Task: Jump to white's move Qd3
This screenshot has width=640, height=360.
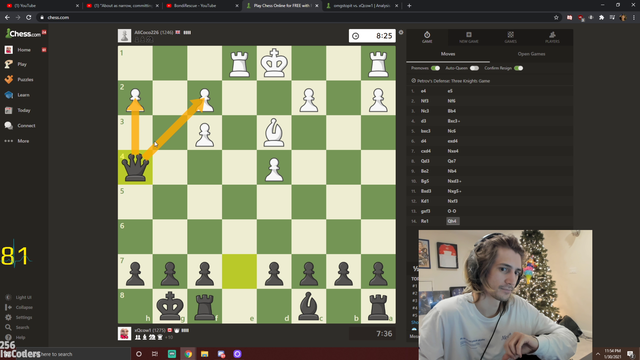Action: tap(424, 161)
